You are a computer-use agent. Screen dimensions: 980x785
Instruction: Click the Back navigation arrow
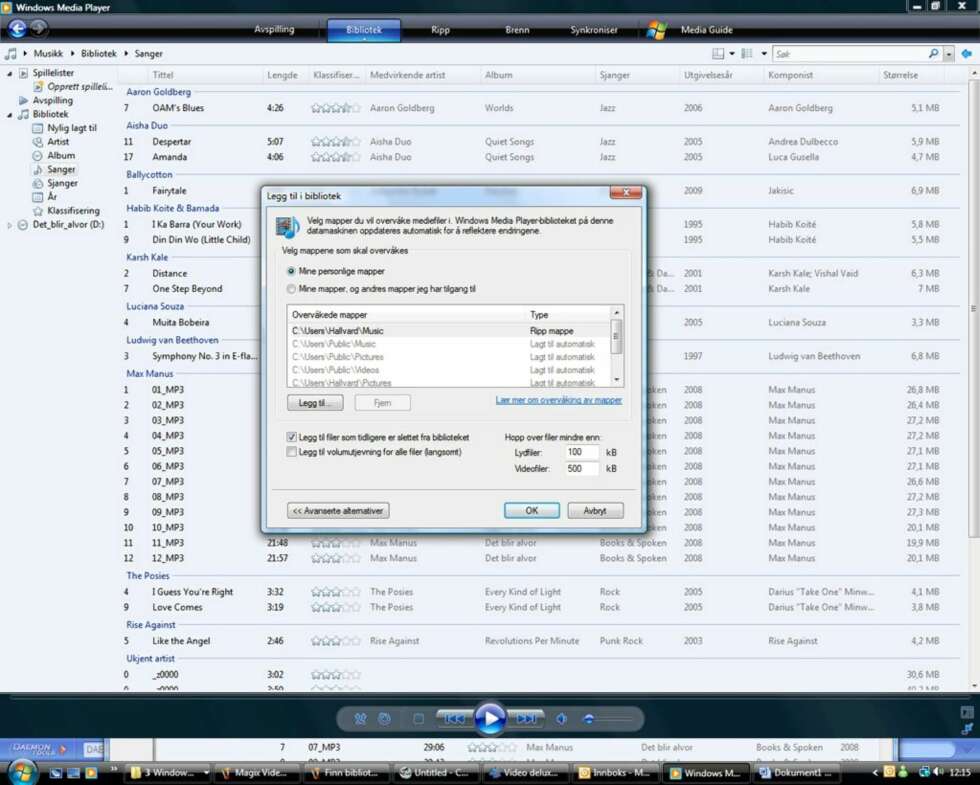(17, 29)
